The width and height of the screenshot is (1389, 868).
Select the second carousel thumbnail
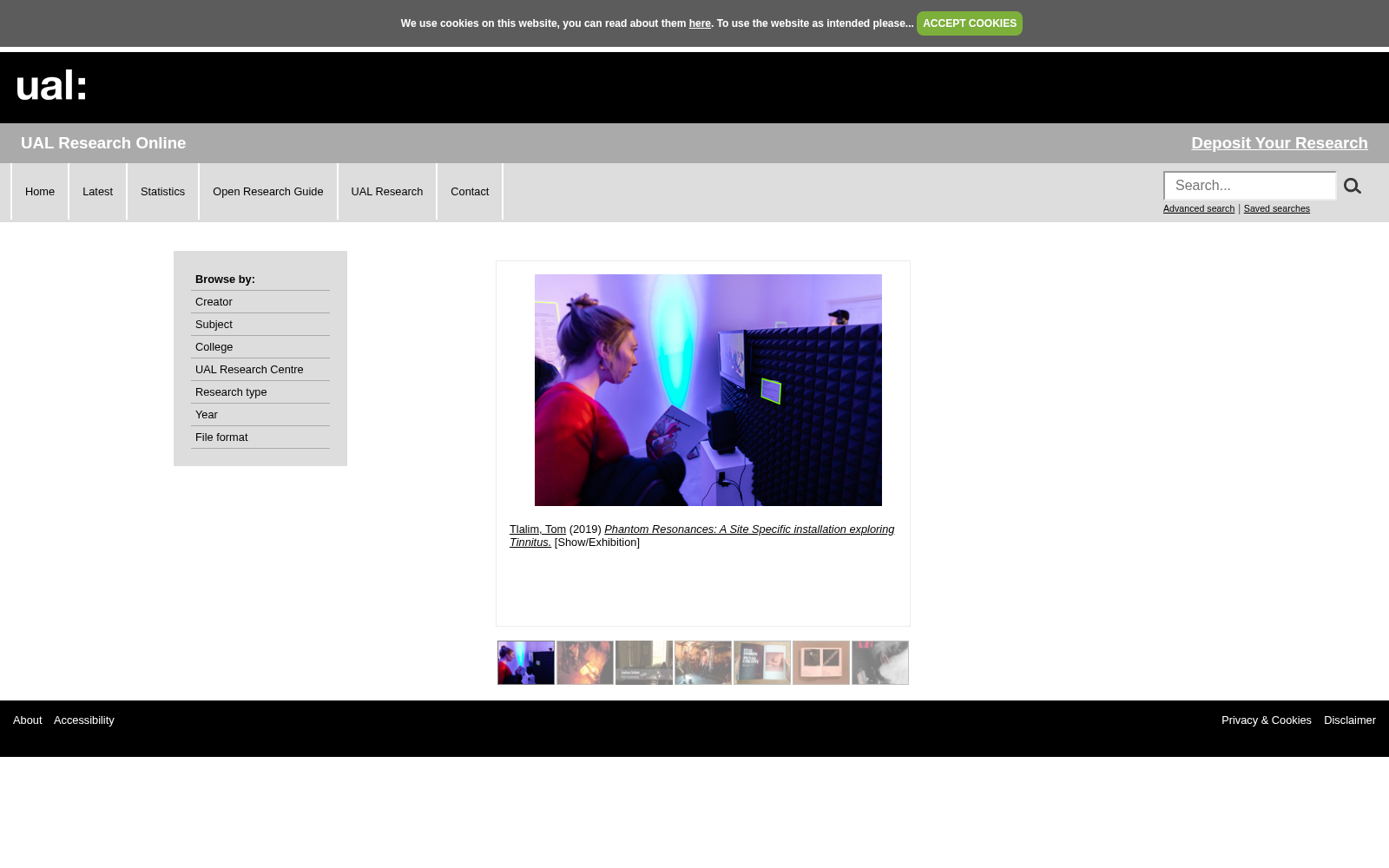(585, 663)
